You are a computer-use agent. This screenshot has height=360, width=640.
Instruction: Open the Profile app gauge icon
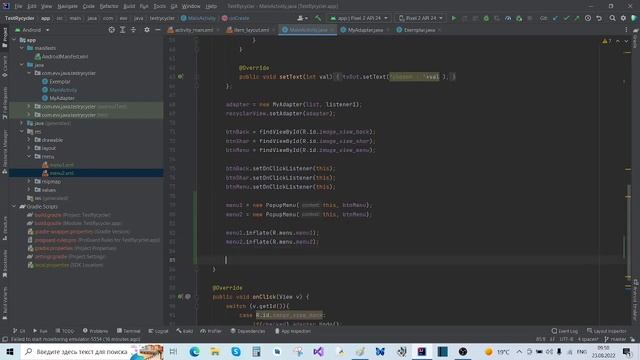508,18
